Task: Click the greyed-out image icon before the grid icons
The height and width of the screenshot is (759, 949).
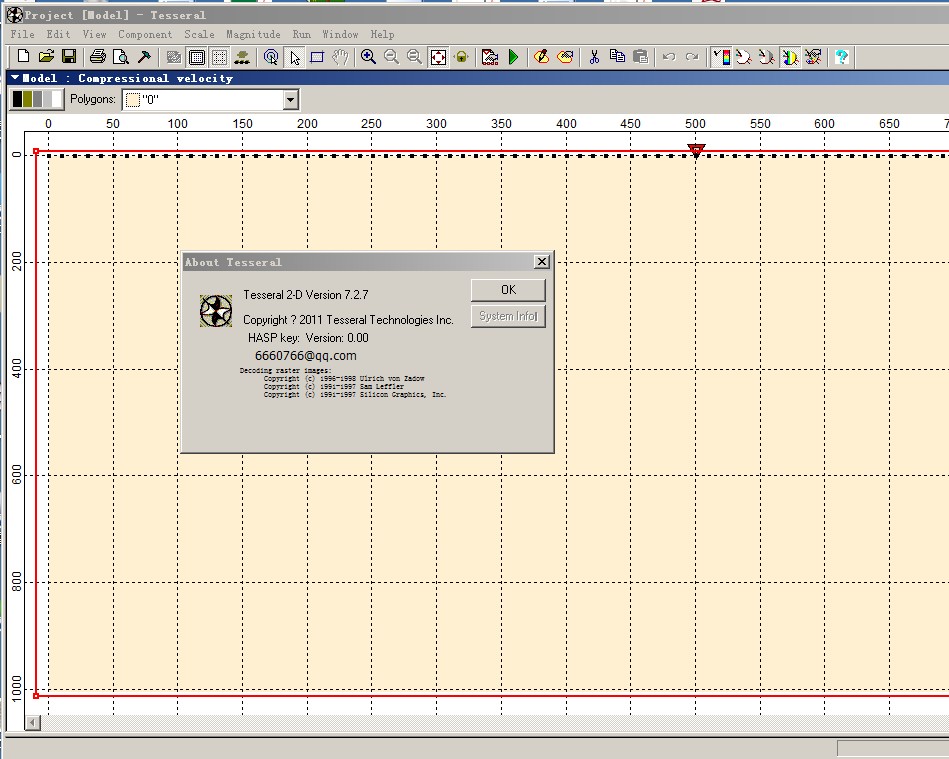Action: (174, 57)
